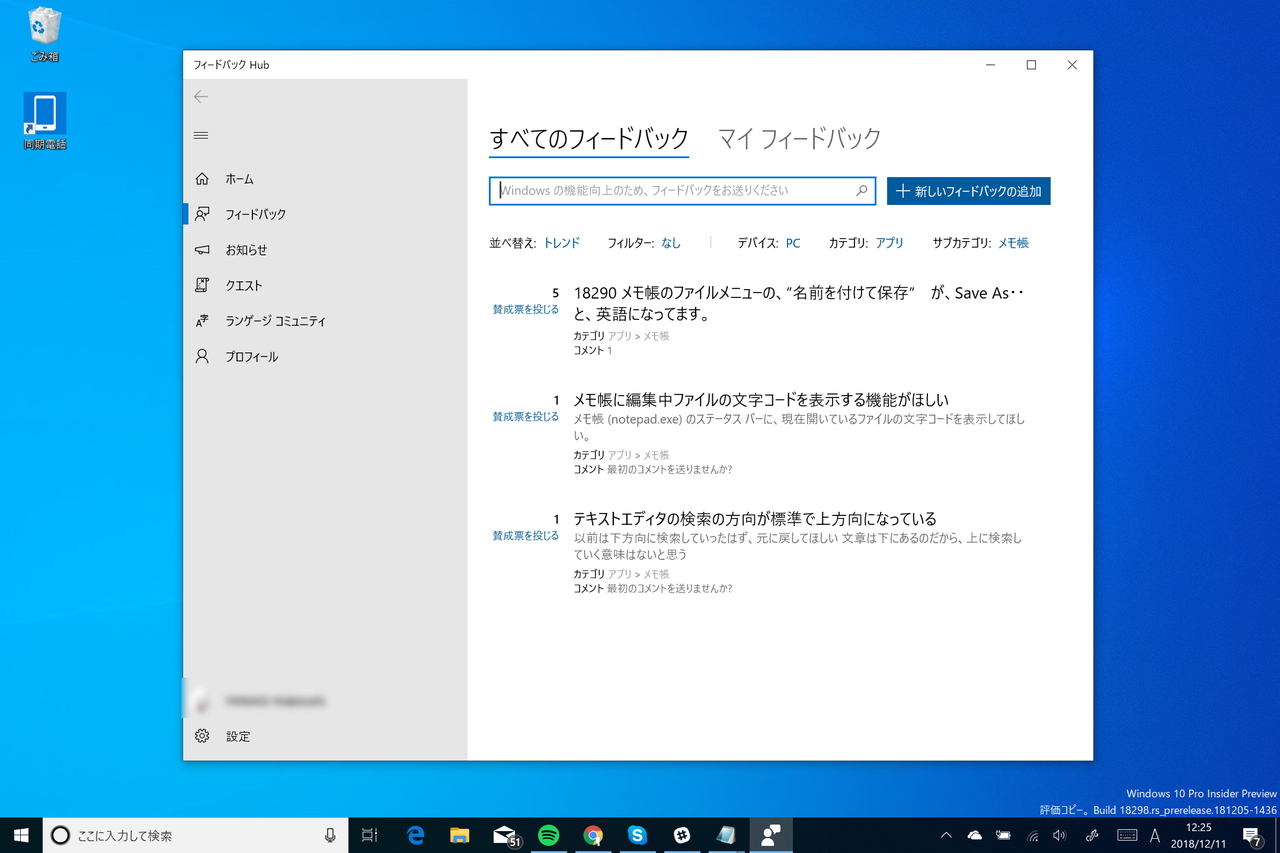Open 設定 gear at sidebar bottom
Viewport: 1280px width, 853px height.
[x=325, y=736]
